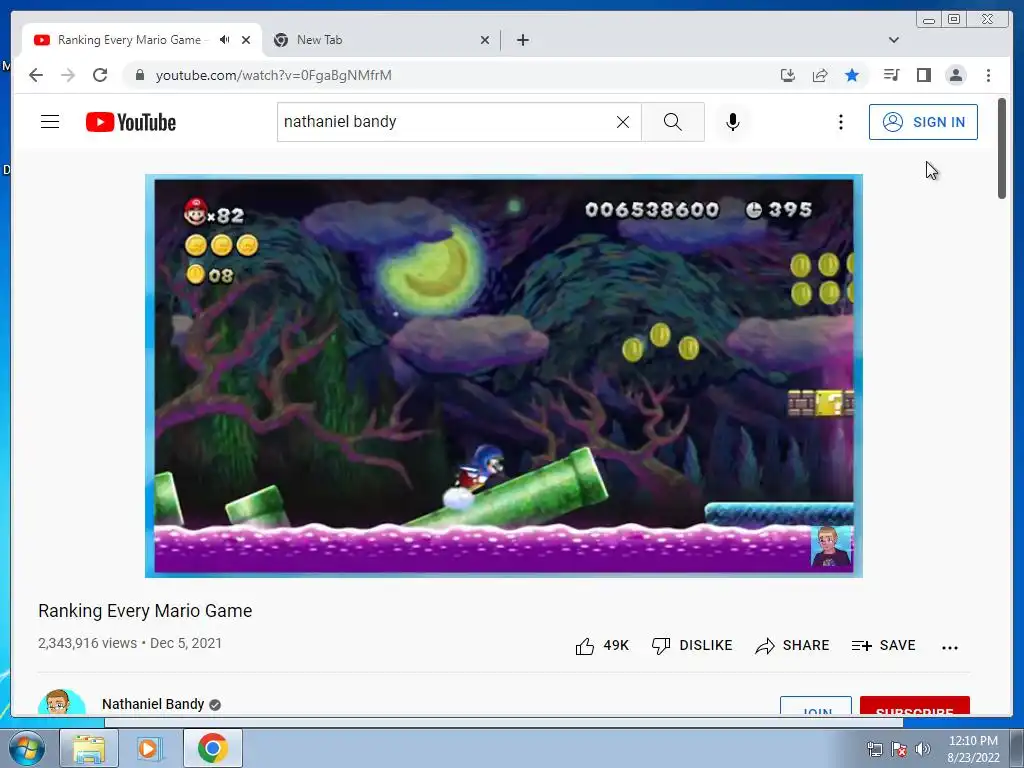Click the video player to pause
Screen dimensions: 1024x768
point(504,376)
